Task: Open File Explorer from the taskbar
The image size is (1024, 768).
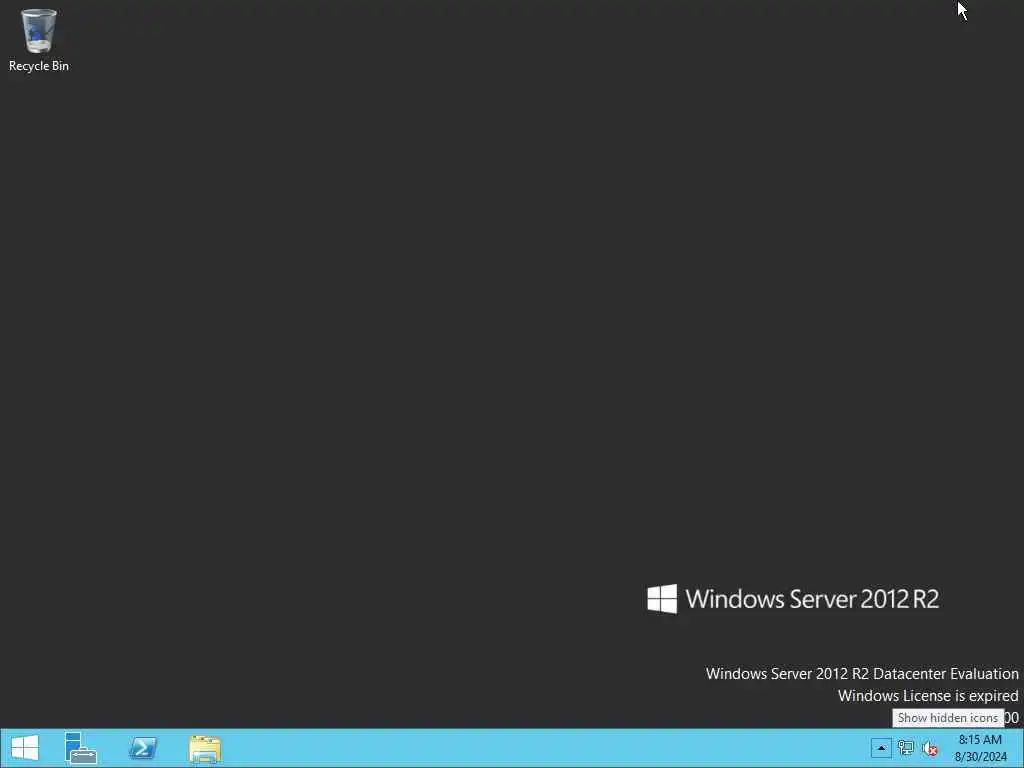Action: 205,748
